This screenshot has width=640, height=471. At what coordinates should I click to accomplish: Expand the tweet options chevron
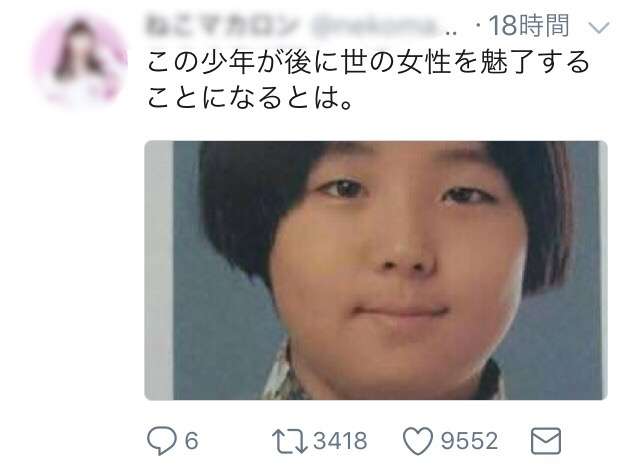(599, 27)
